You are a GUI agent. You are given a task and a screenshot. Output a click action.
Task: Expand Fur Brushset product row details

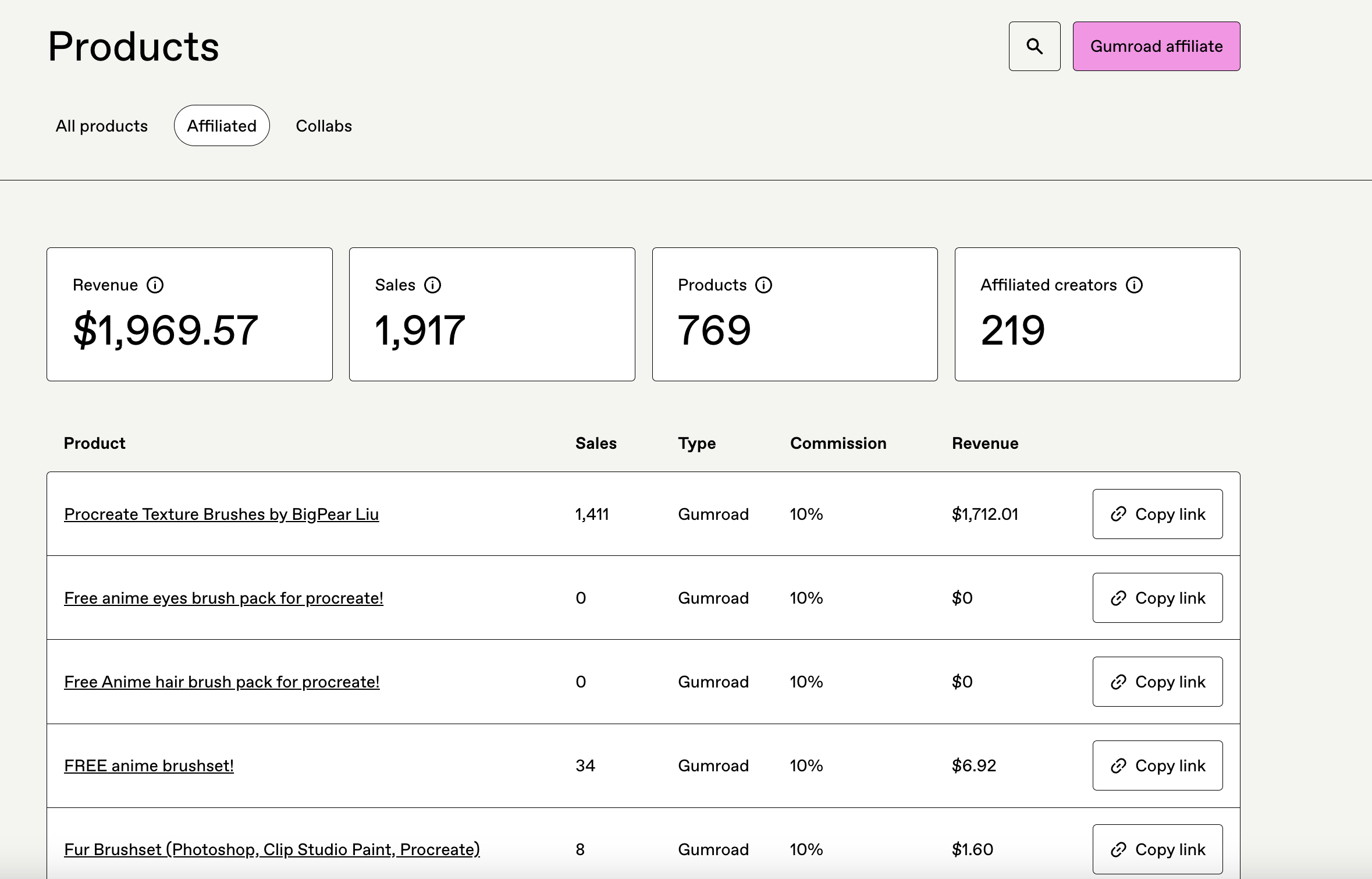pos(271,849)
